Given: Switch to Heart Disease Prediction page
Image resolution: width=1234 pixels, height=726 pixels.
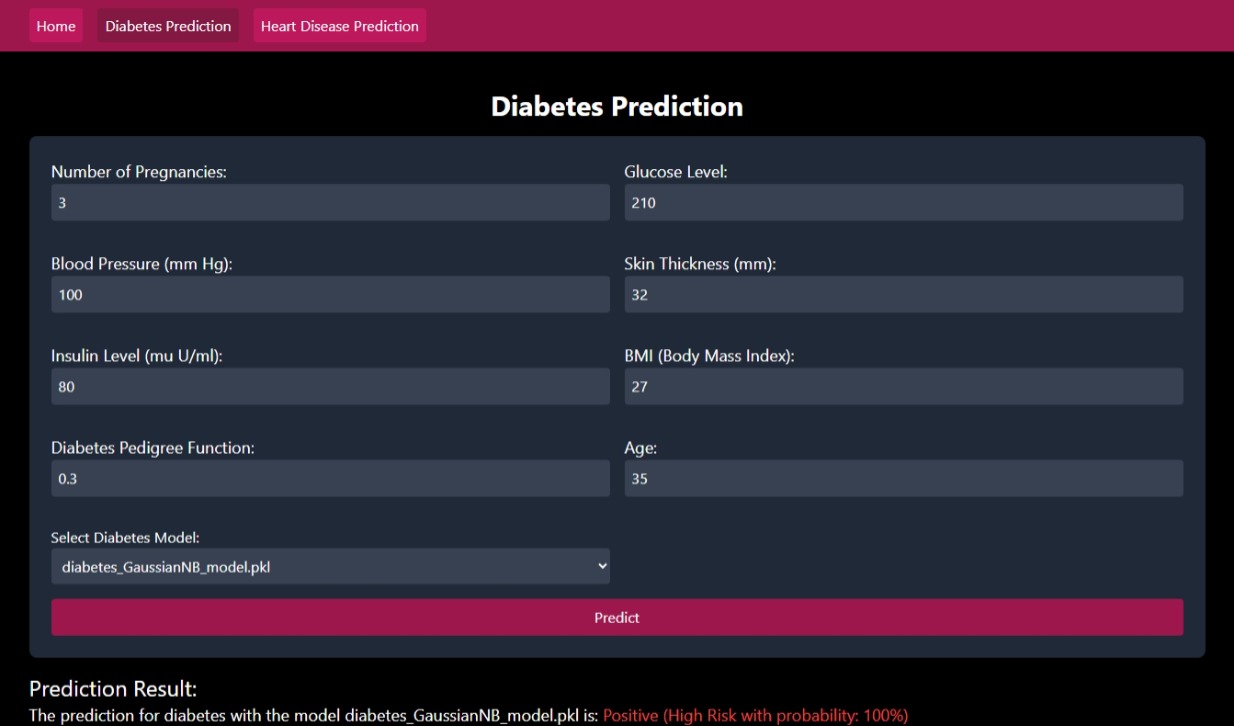Looking at the screenshot, I should (x=339, y=26).
